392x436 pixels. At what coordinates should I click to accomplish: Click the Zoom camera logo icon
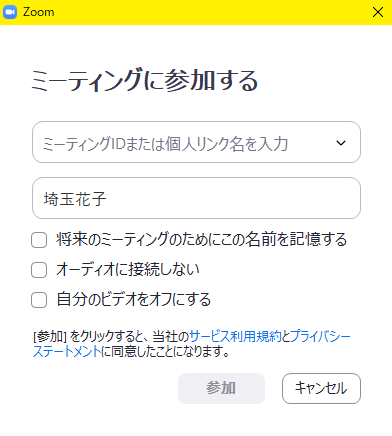(10, 12)
